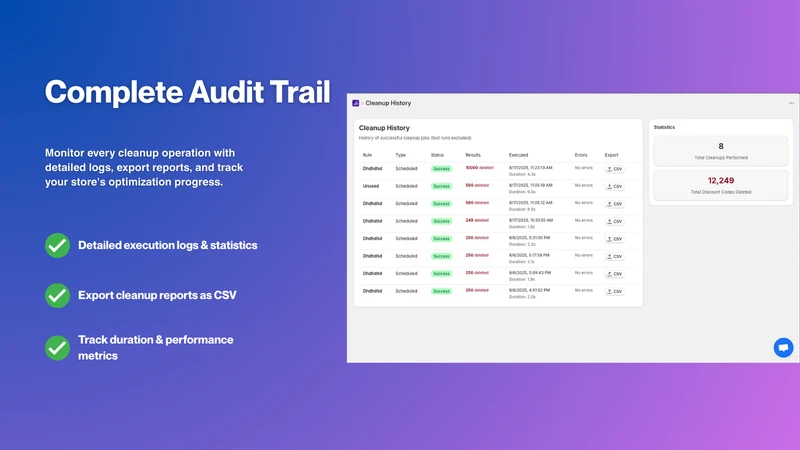The height and width of the screenshot is (450, 800).
Task: Click the Cleanup History card heading
Action: click(384, 128)
